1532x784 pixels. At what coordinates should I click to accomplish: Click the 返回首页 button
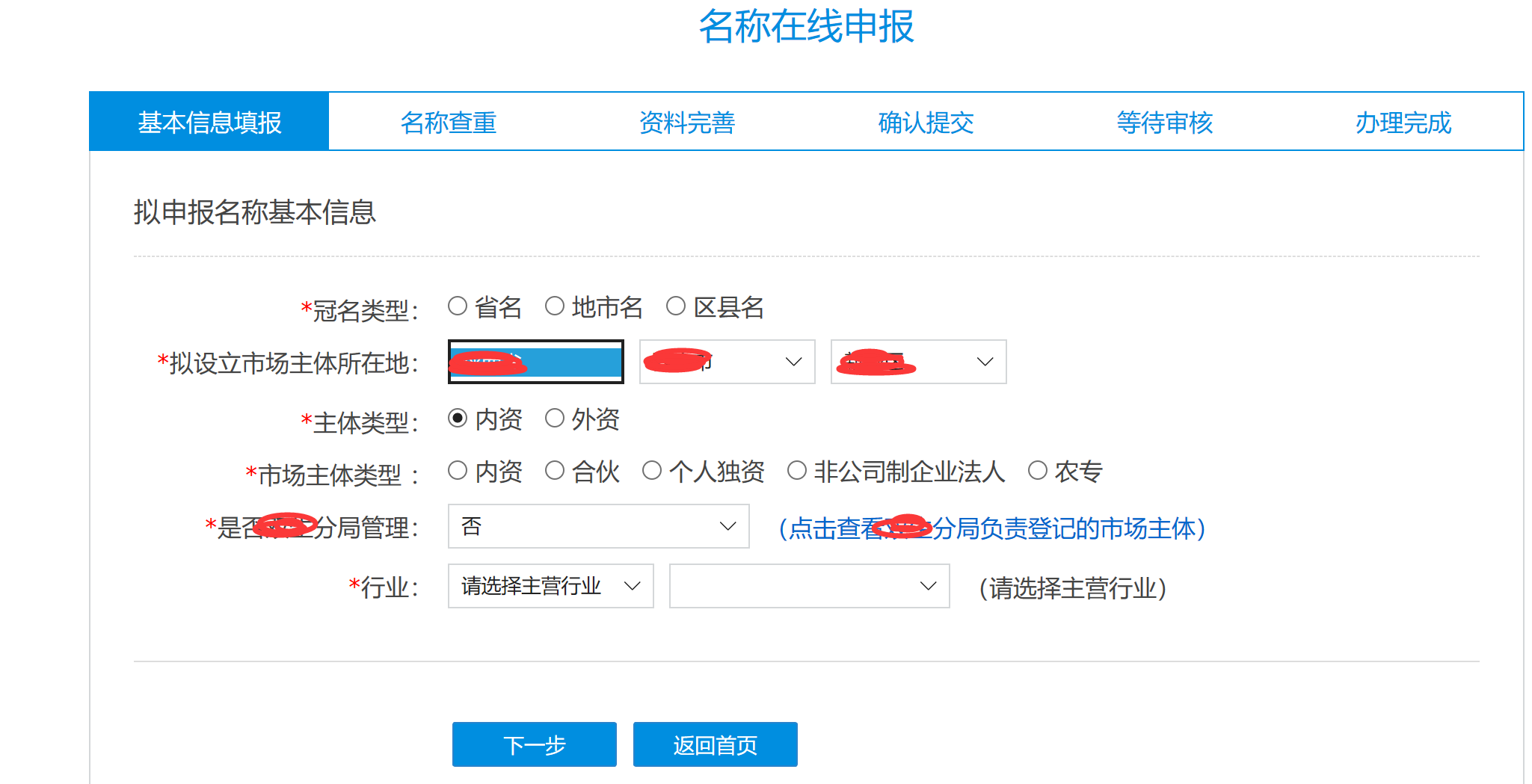715,744
